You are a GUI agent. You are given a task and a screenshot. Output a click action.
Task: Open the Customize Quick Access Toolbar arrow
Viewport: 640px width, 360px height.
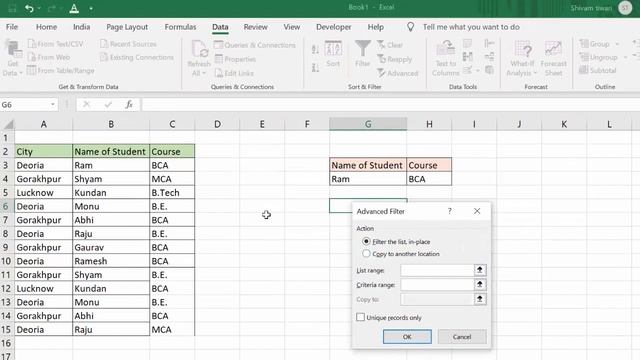point(91,9)
